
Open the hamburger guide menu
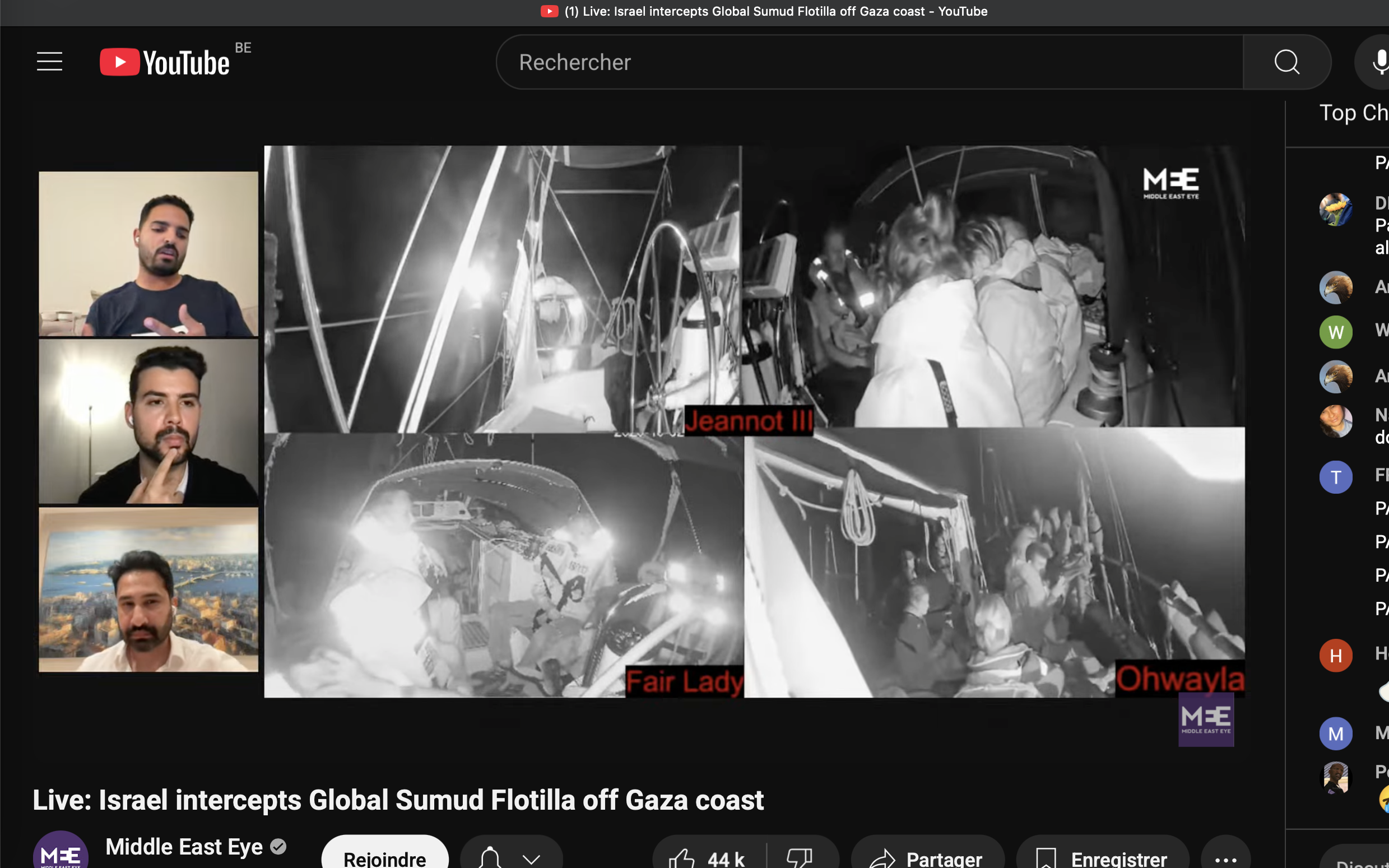click(x=49, y=62)
